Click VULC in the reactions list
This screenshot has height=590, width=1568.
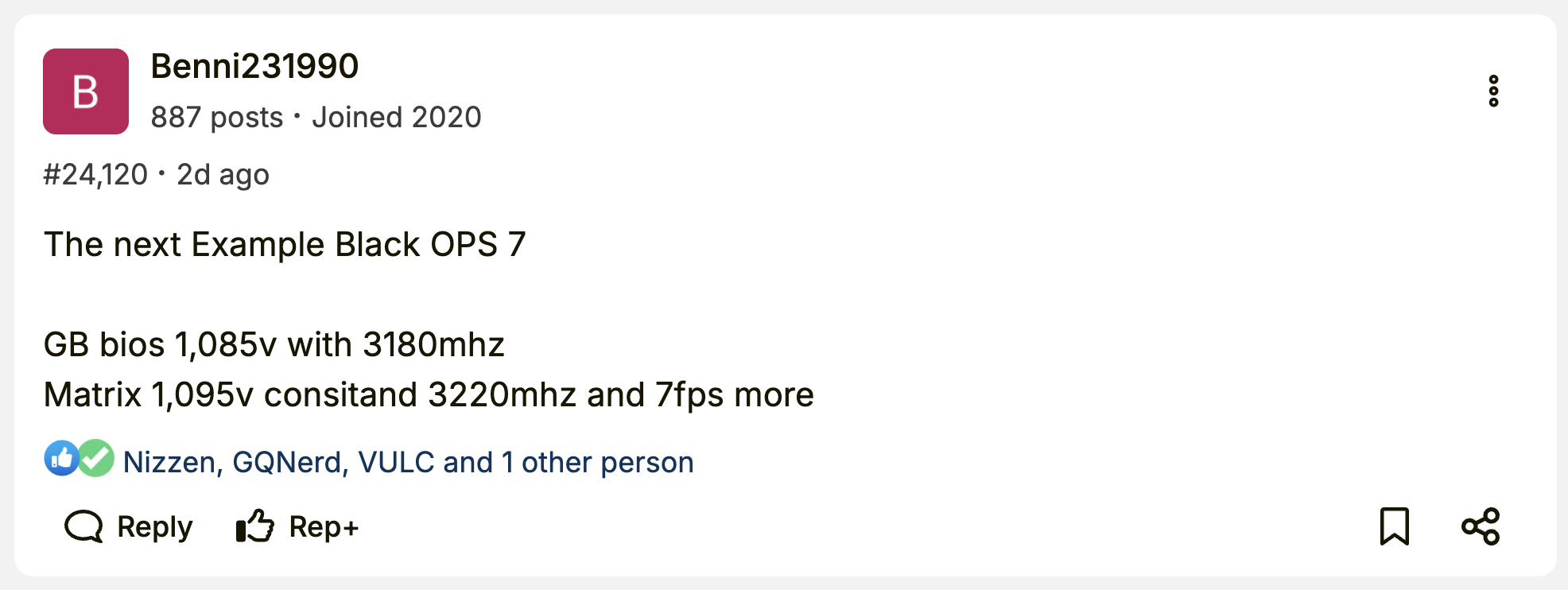(396, 462)
